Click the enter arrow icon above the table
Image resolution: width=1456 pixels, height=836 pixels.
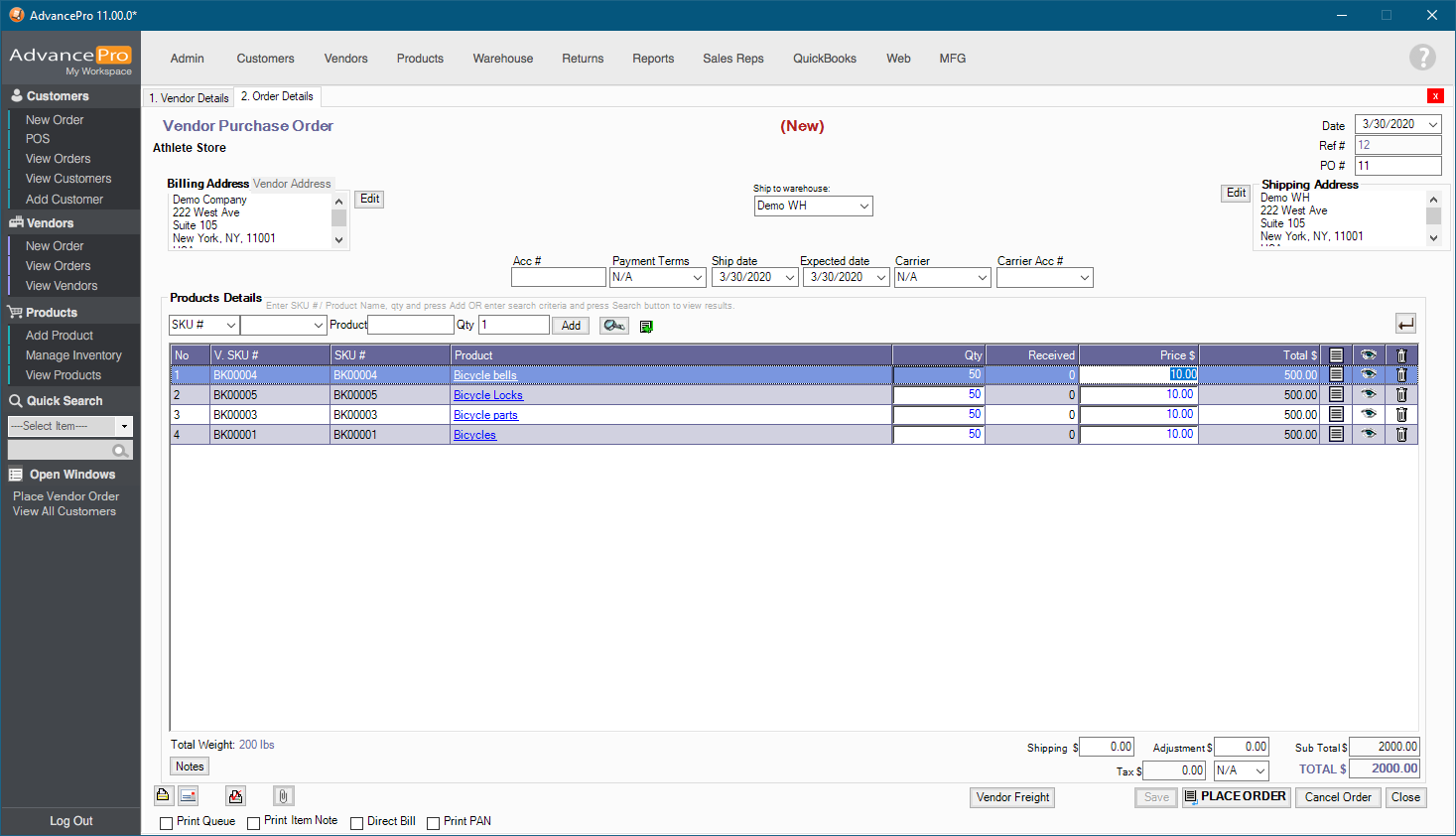click(1405, 324)
